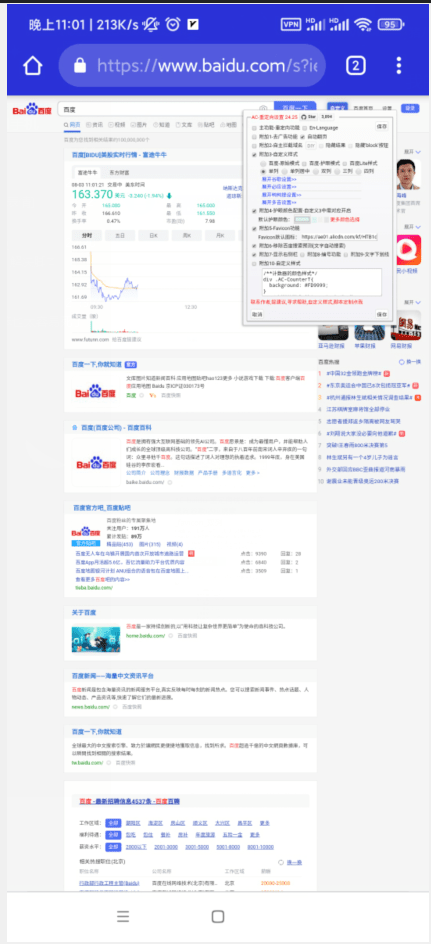
Task: Open the browser three-dot overflow menu
Action: 399,66
